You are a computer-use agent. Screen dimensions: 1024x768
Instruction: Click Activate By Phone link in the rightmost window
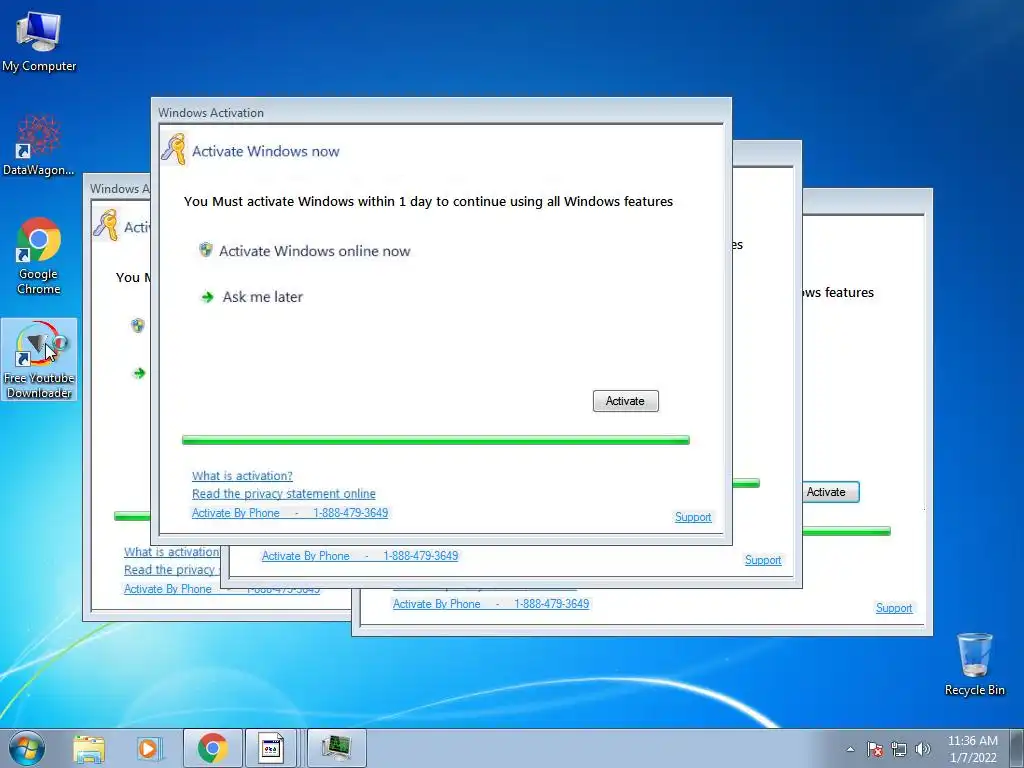[490, 604]
